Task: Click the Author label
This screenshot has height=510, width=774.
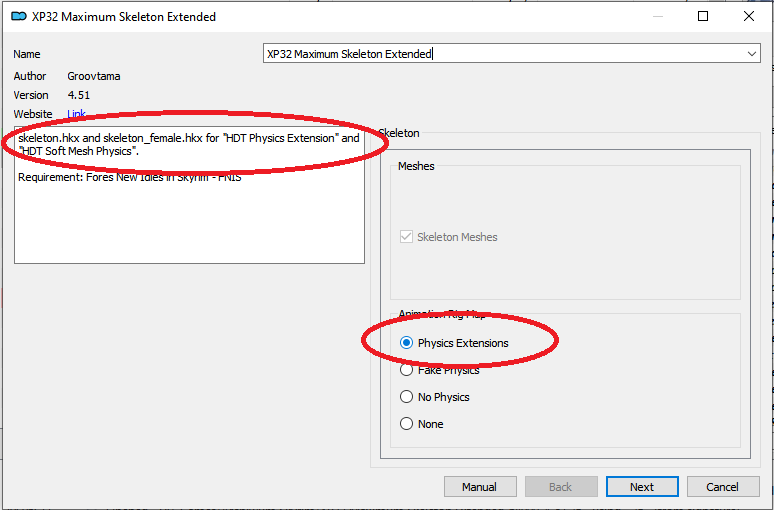Action: pos(30,76)
